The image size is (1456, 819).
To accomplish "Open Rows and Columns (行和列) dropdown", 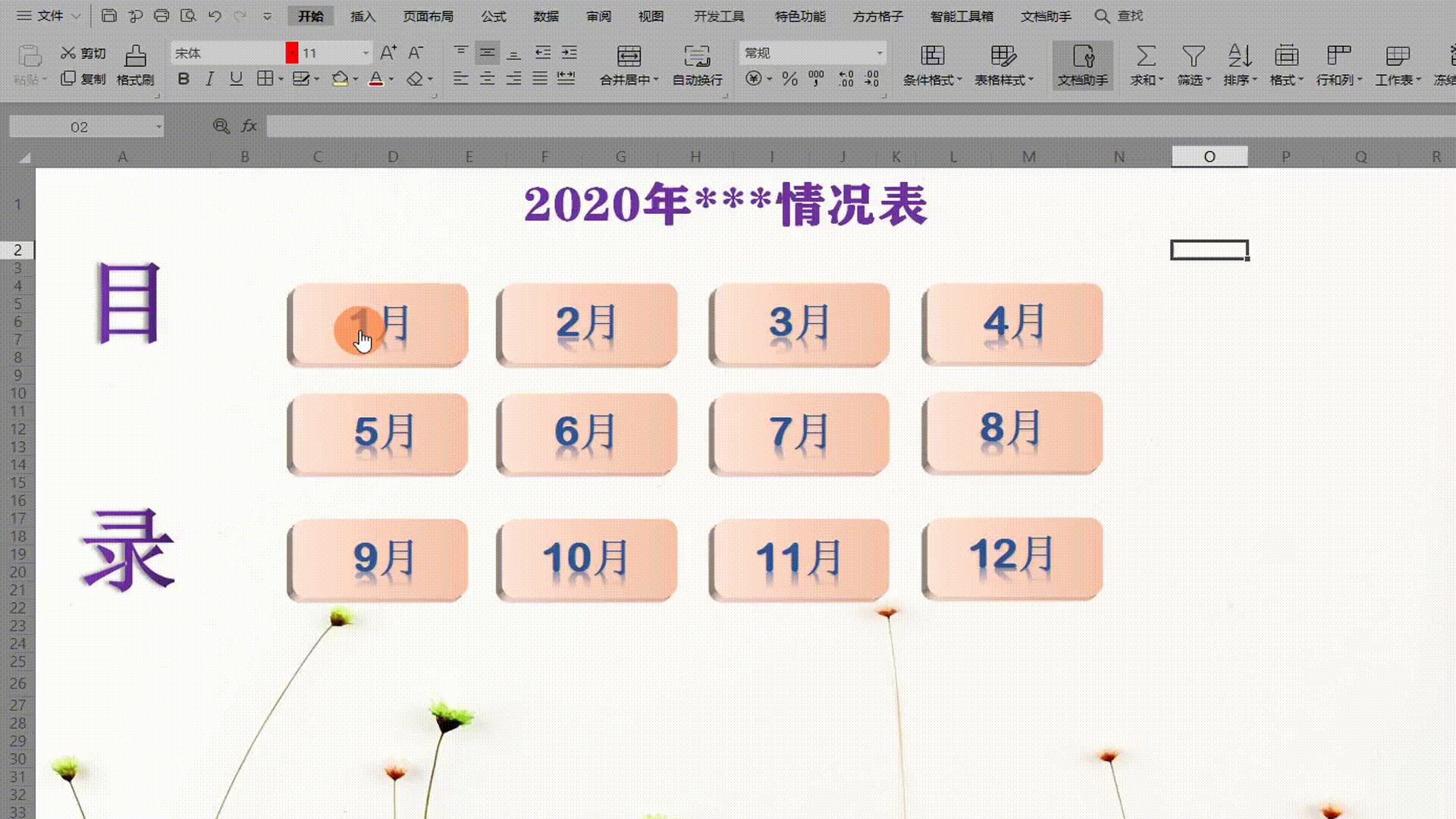I will [x=1339, y=64].
